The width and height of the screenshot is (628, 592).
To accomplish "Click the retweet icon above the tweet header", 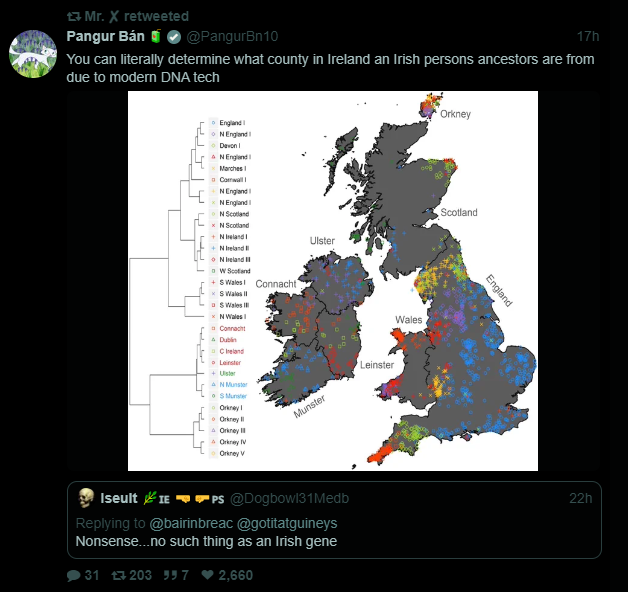I will (73, 15).
